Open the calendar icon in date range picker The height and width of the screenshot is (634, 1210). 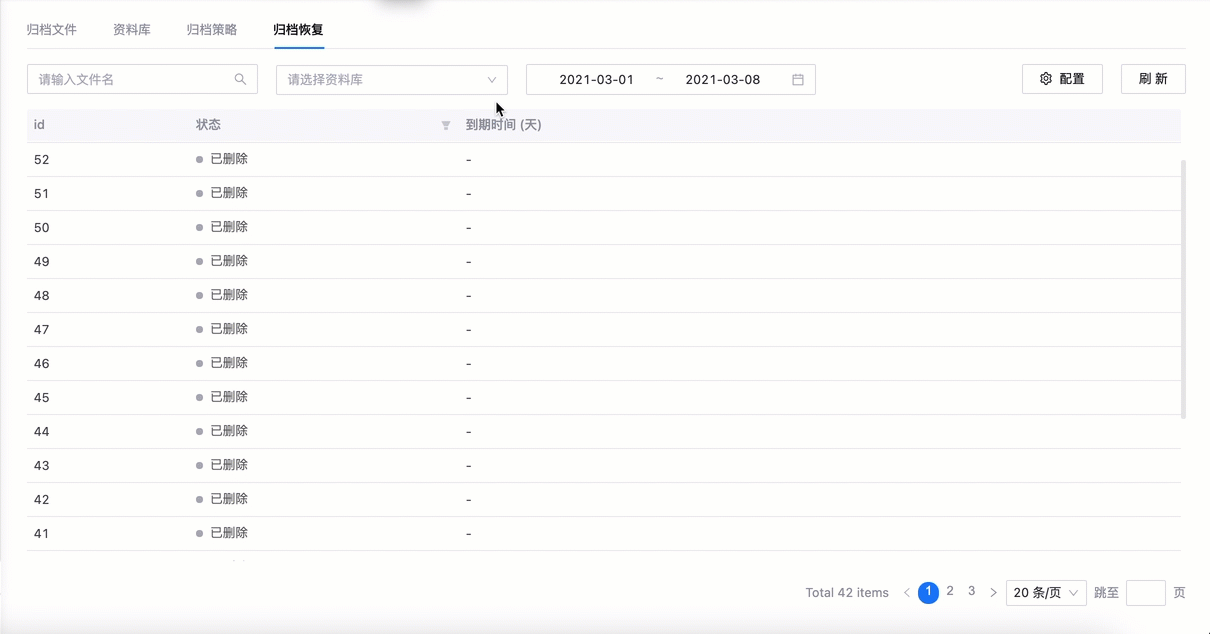click(x=798, y=80)
